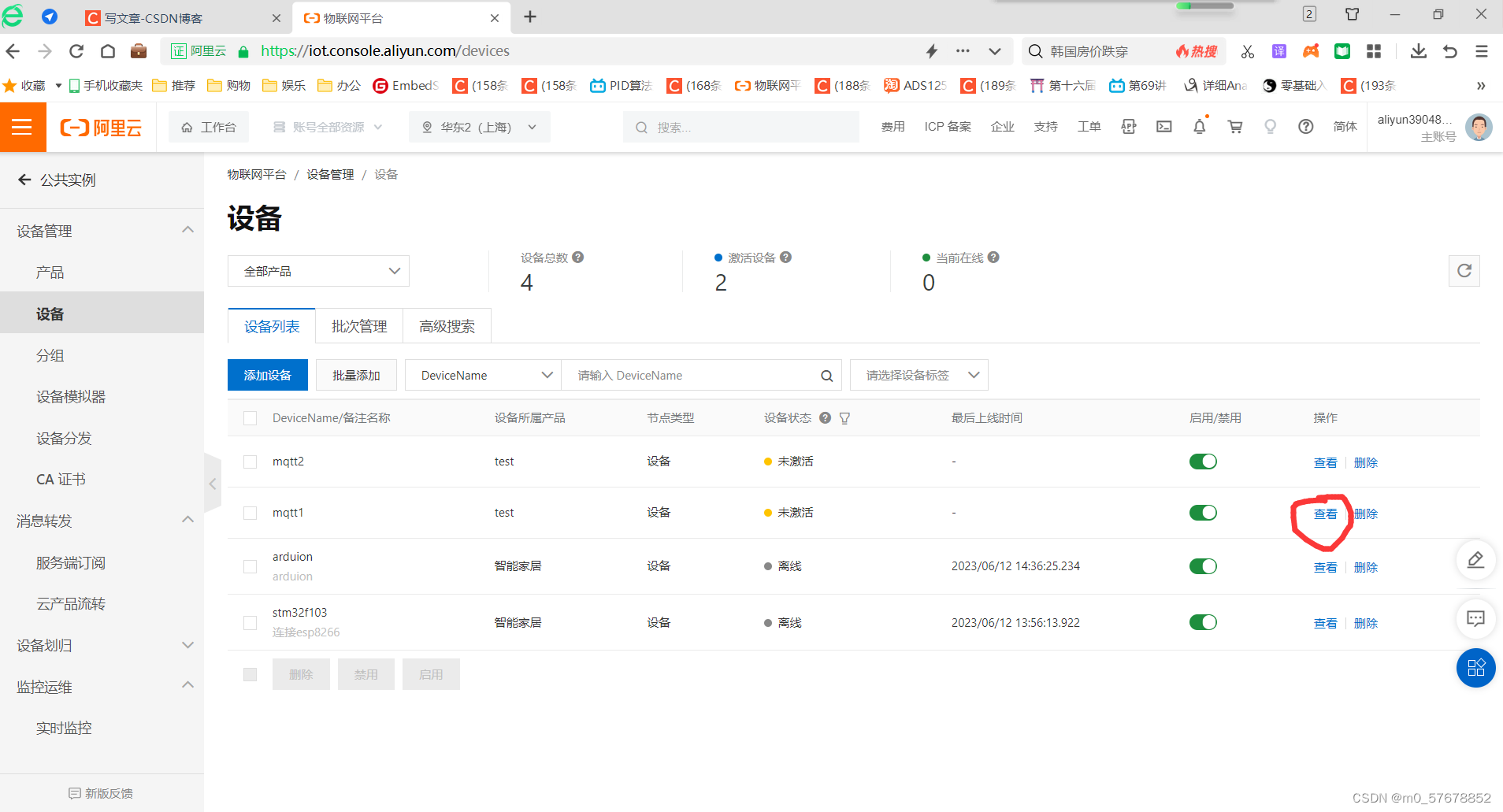Open the notification bell

(1200, 127)
